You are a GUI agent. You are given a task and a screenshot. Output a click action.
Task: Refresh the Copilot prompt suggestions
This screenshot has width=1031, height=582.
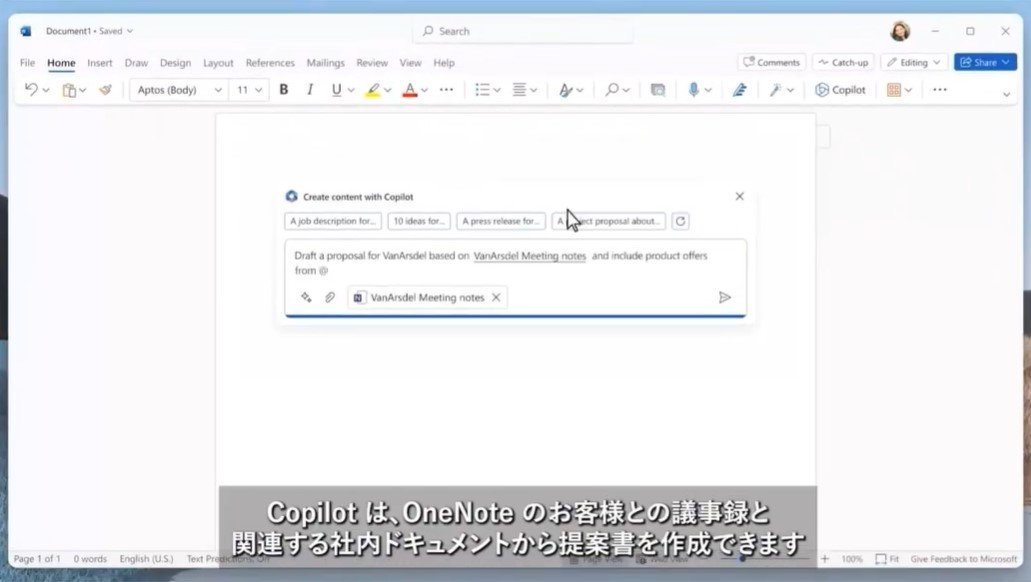pyautogui.click(x=681, y=221)
